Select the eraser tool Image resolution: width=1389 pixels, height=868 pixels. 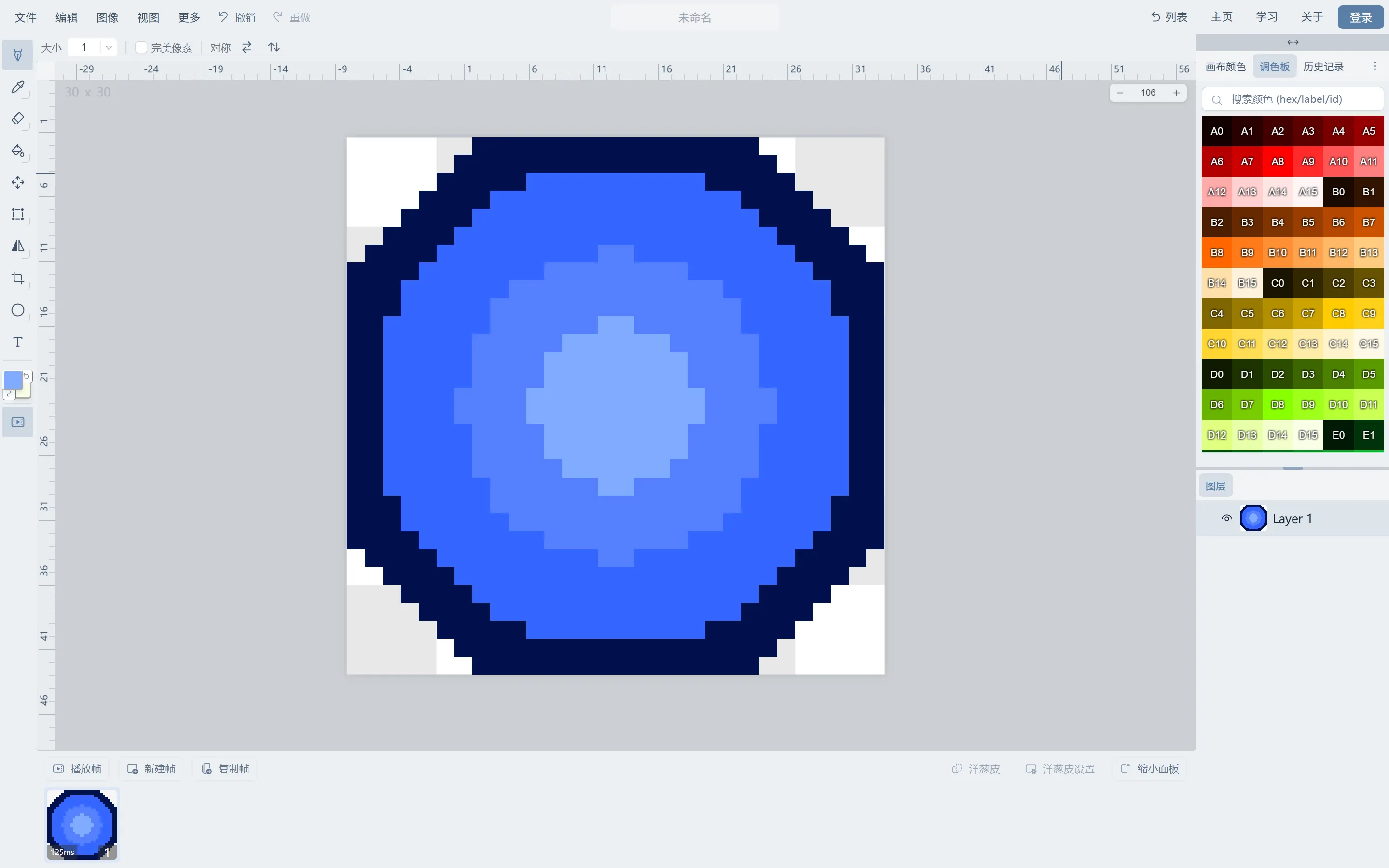coord(18,119)
